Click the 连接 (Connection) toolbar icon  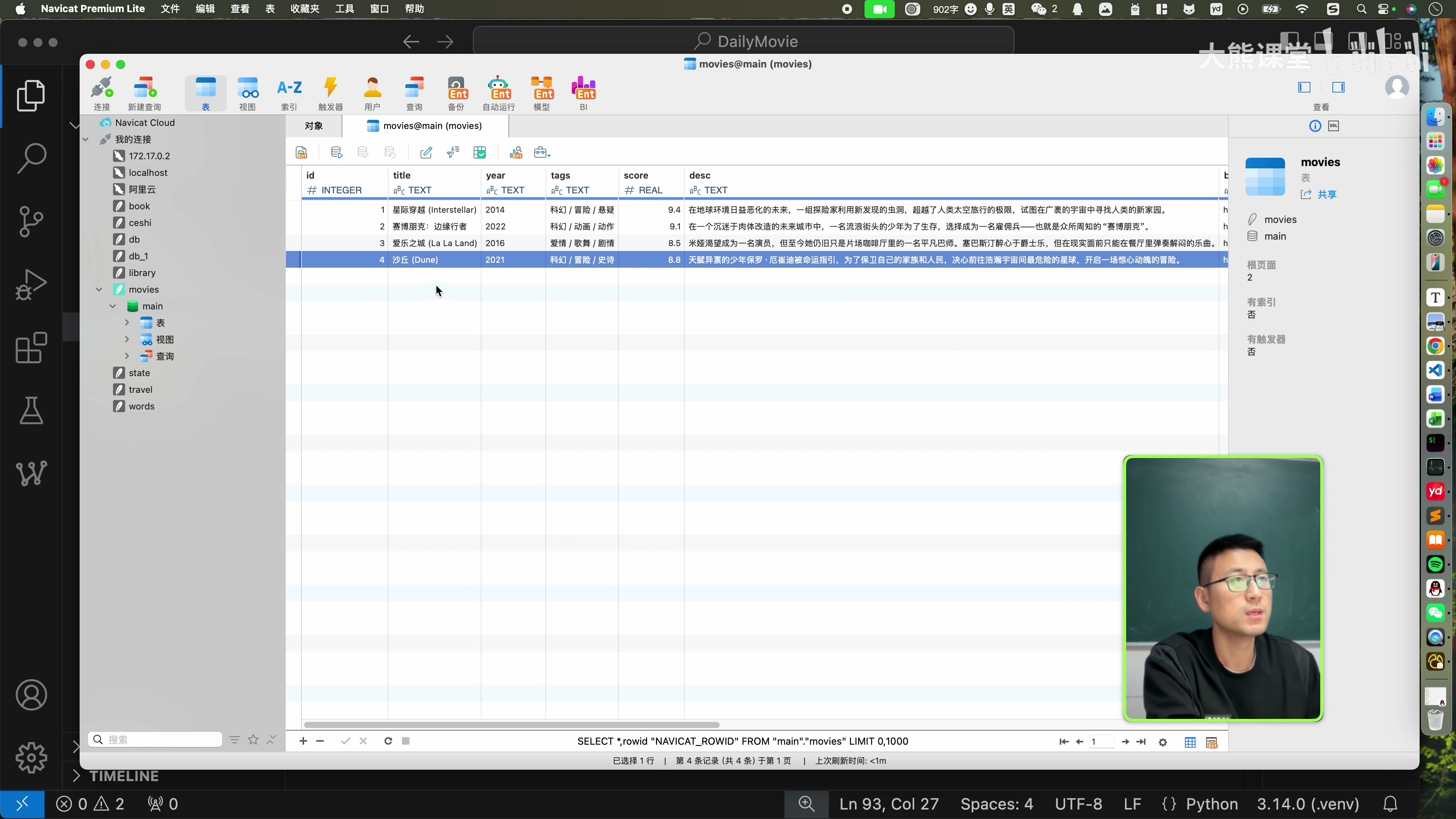tap(102, 93)
